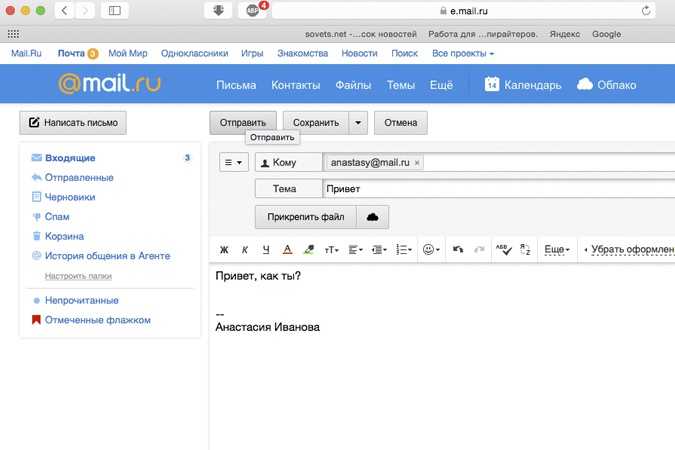Switch to the 'Темы' tab
This screenshot has width=675, height=450.
click(400, 85)
